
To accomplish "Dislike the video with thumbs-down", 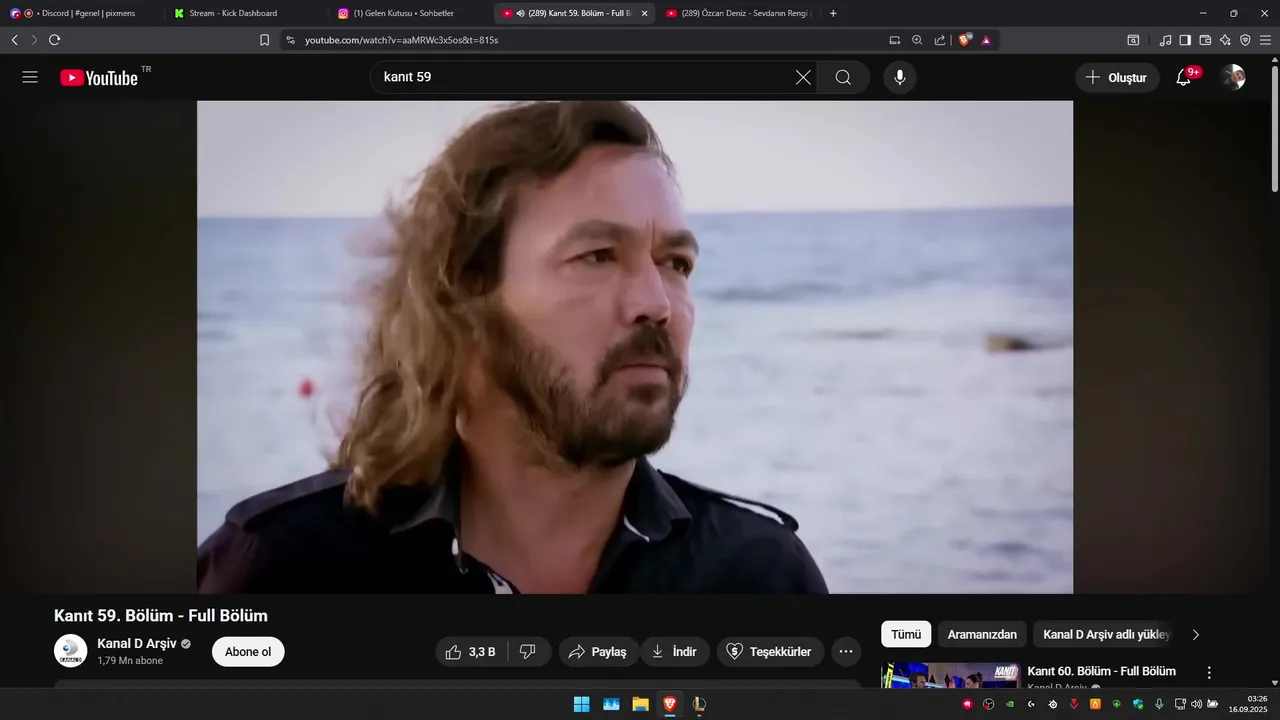I will [x=528, y=652].
